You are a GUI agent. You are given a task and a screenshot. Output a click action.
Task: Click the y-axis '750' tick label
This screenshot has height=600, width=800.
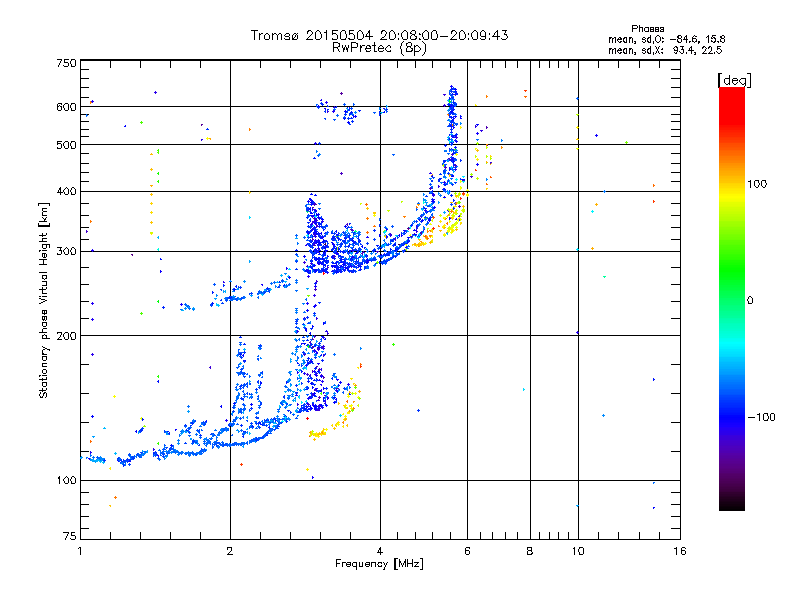pos(66,63)
